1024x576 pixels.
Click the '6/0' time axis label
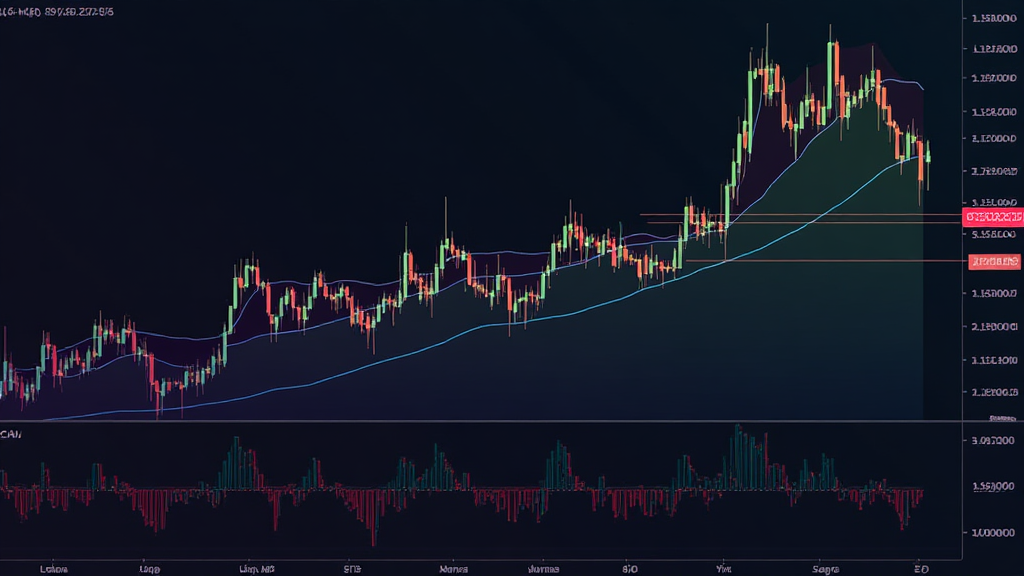point(630,568)
